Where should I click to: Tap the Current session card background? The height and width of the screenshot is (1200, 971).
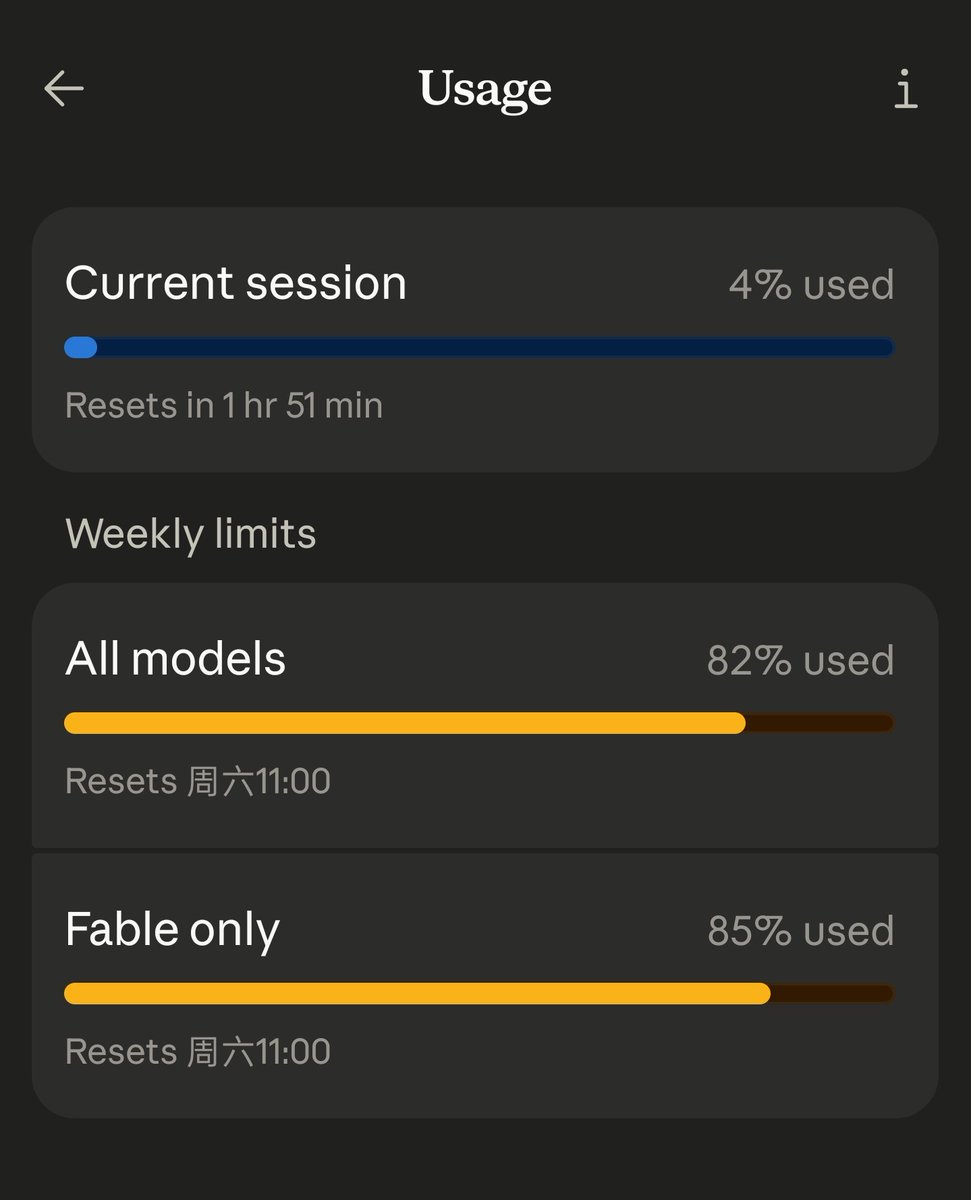coord(485,340)
